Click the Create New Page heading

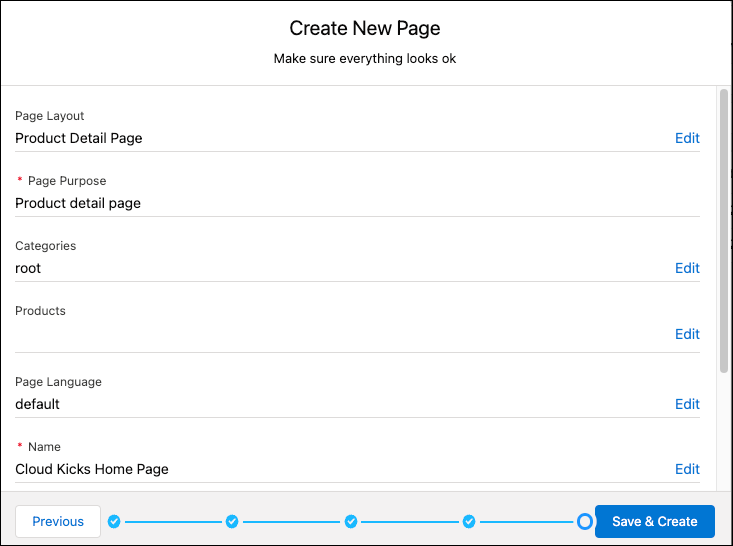click(x=365, y=28)
